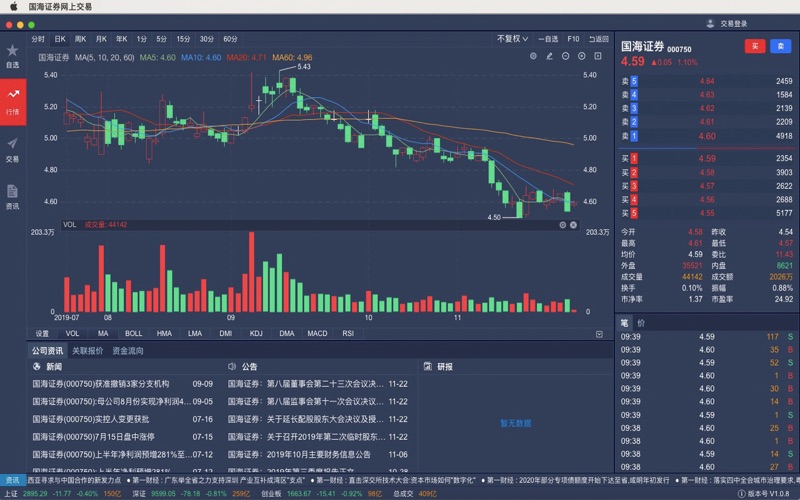
Task: Select the MACD indicator tab
Action: point(317,334)
